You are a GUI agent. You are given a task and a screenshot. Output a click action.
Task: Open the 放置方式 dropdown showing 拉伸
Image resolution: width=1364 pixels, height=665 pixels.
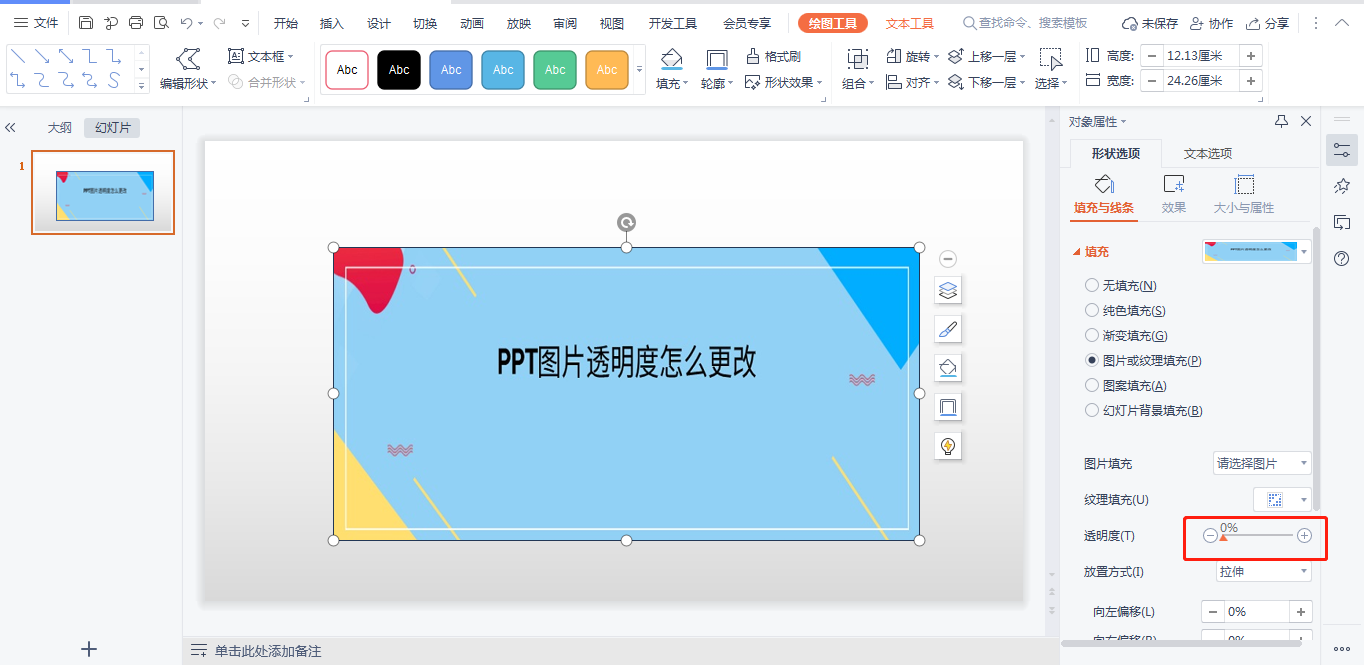1263,571
